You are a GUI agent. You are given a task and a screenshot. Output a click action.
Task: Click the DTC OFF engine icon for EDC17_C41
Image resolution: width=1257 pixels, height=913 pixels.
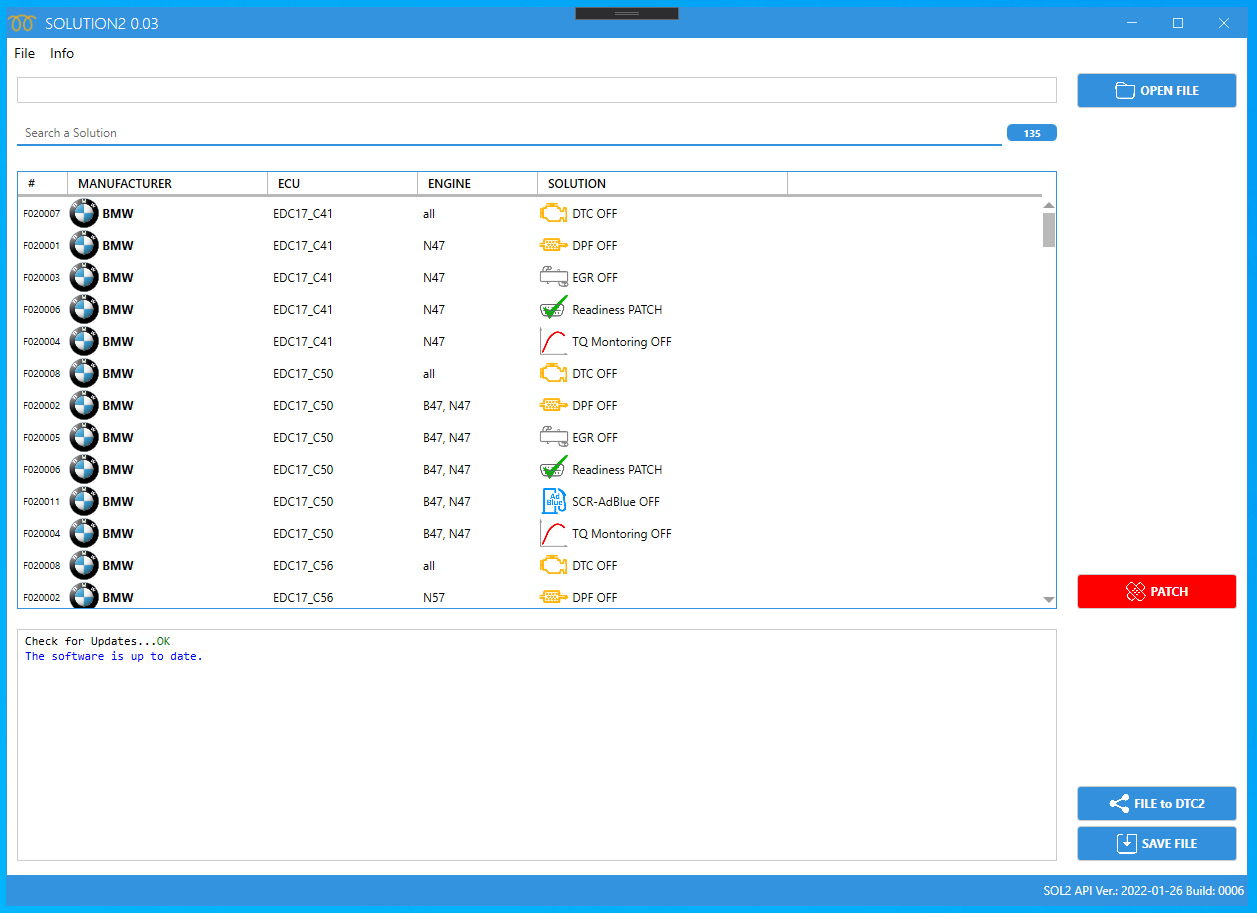click(553, 213)
